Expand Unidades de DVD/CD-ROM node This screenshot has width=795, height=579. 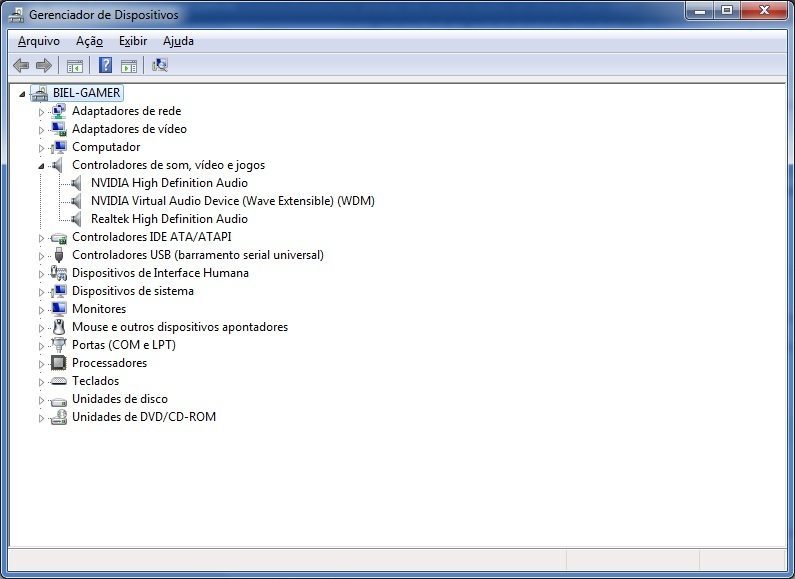[x=42, y=418]
